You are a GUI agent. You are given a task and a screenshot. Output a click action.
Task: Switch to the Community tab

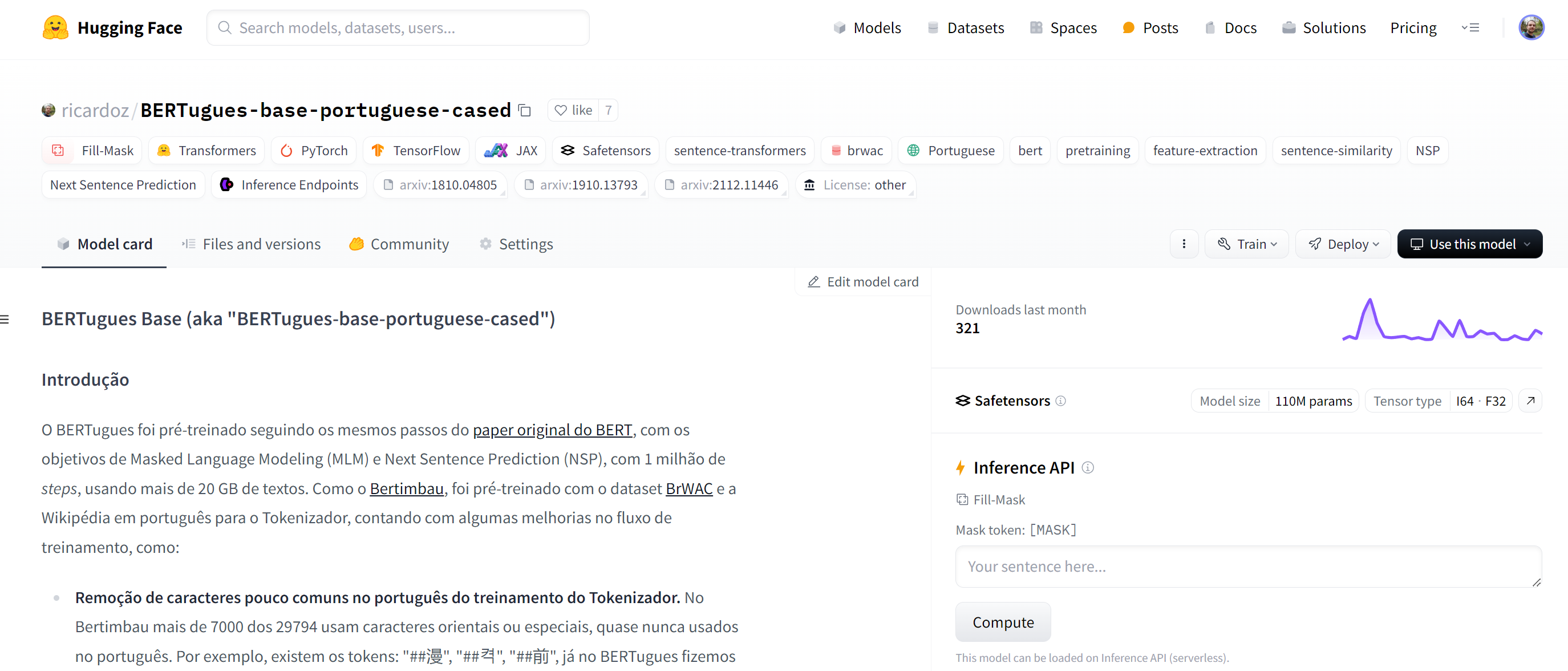pos(399,243)
